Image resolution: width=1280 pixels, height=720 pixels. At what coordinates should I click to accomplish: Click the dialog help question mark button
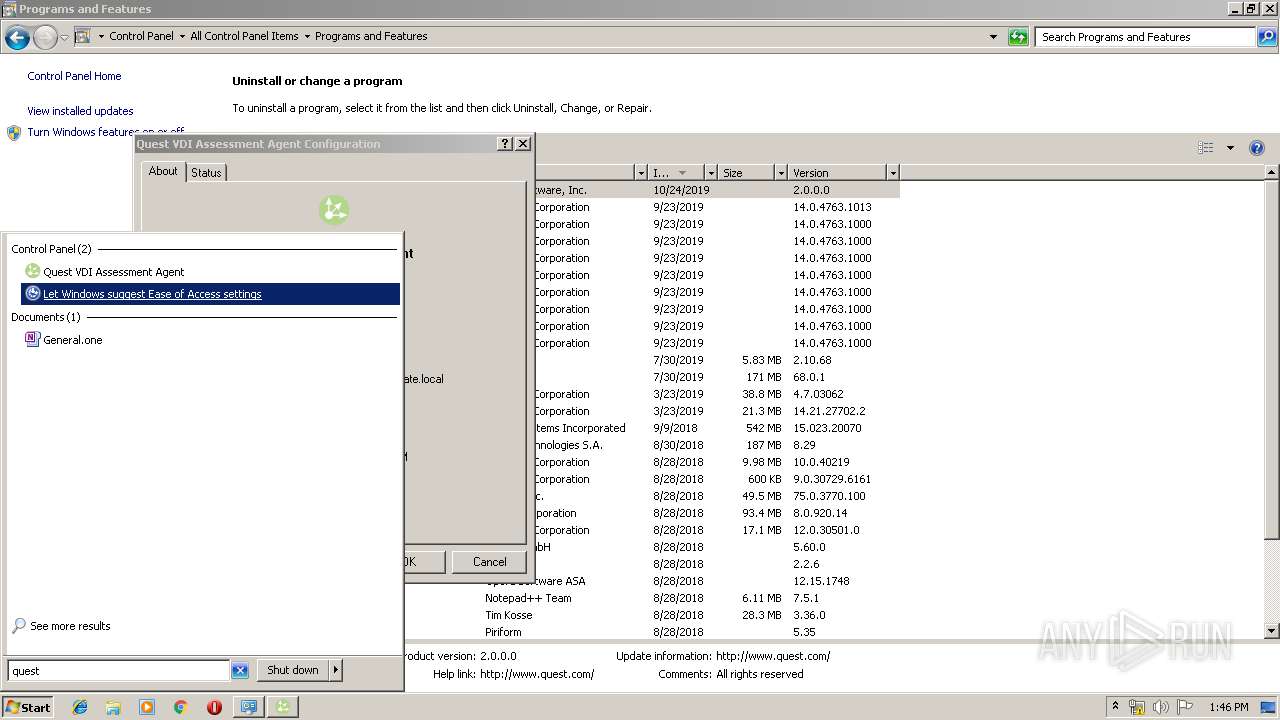[505, 144]
